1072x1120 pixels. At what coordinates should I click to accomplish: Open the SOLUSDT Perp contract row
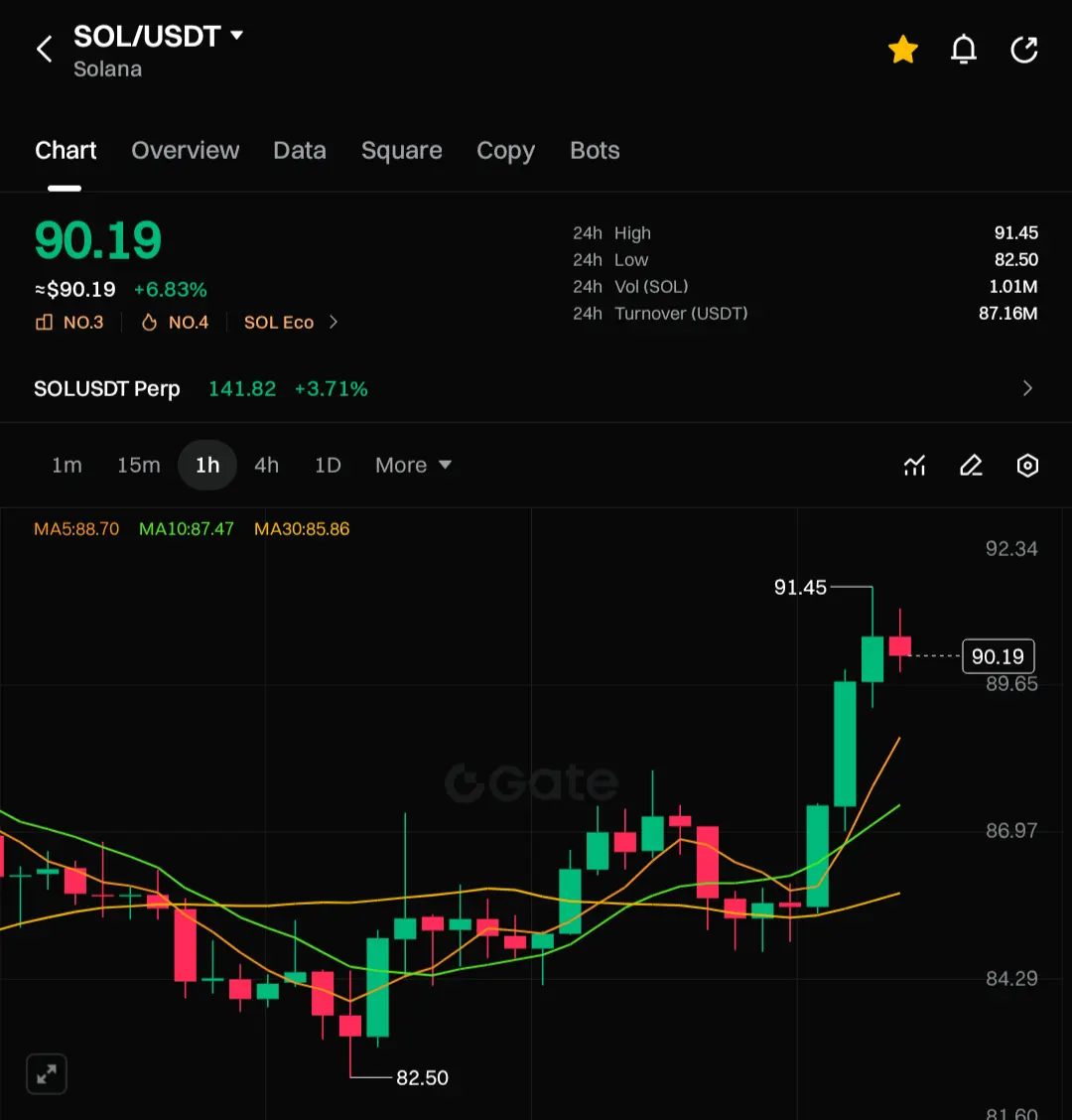click(536, 388)
